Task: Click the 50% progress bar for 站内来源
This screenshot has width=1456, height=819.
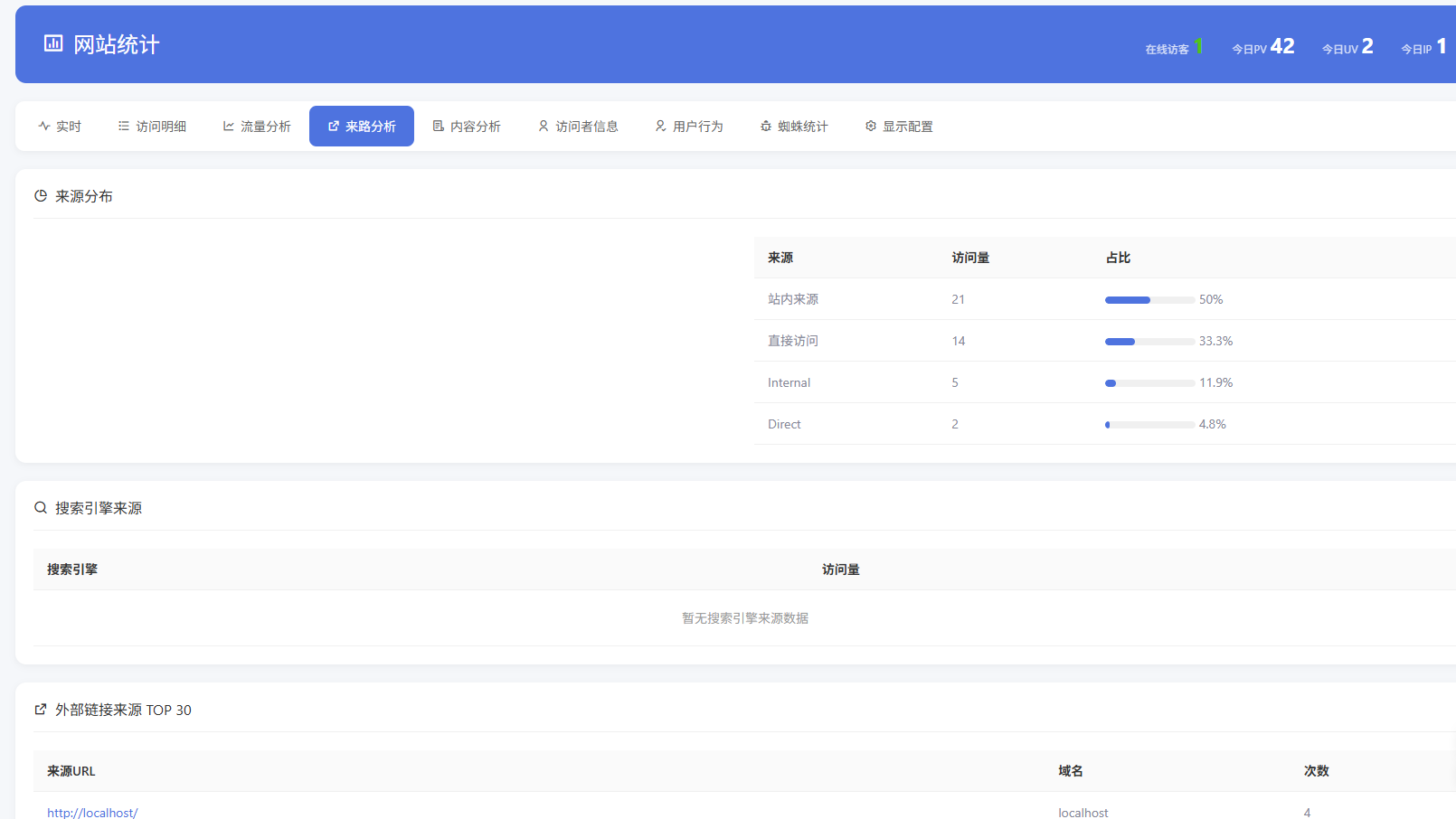Action: (x=1149, y=299)
